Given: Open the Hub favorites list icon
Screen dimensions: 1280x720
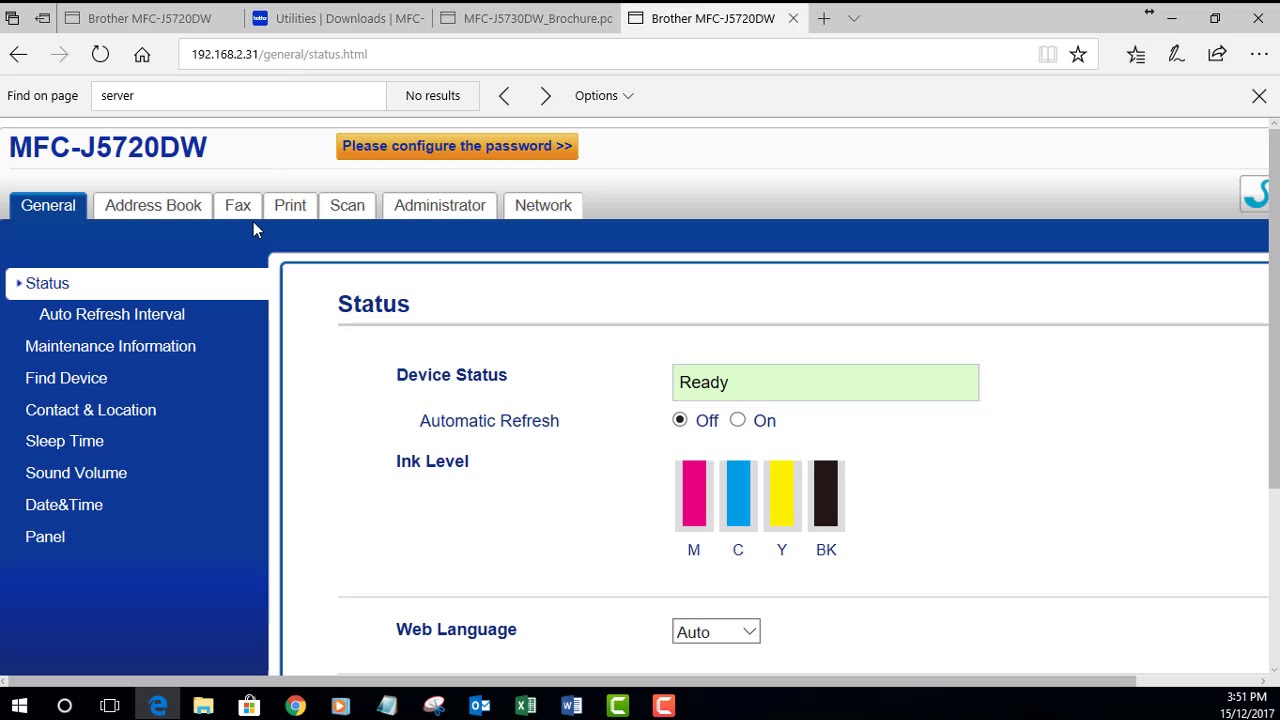Looking at the screenshot, I should tap(1136, 54).
